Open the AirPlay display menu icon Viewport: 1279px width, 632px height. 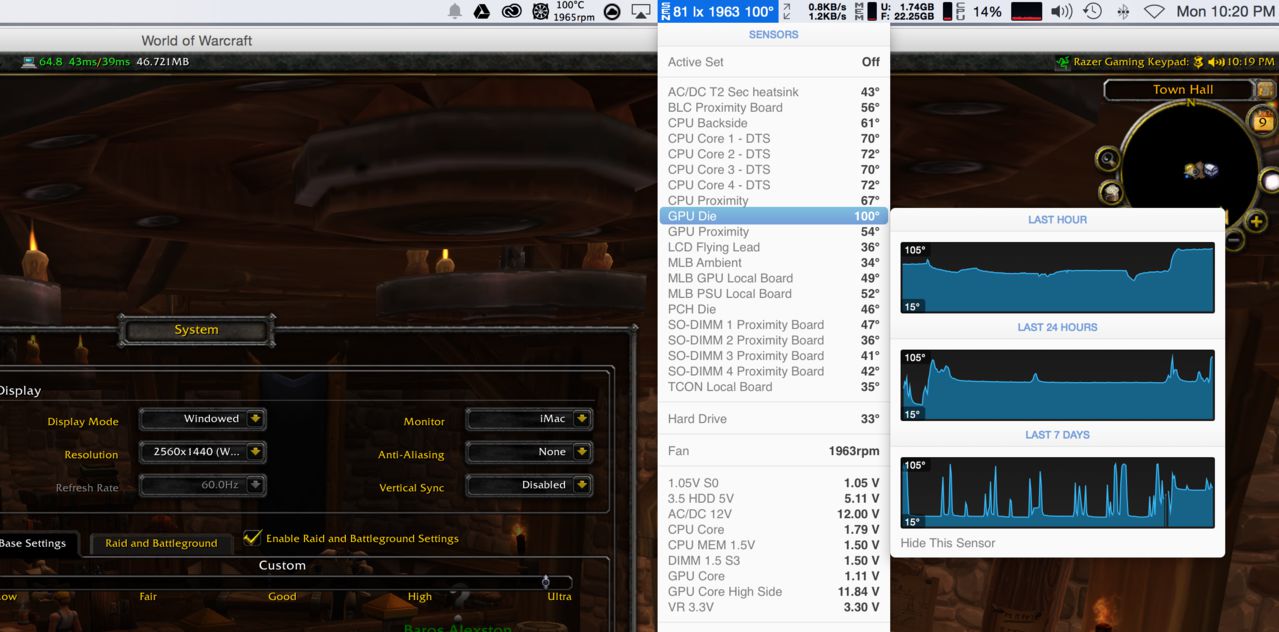[x=641, y=12]
